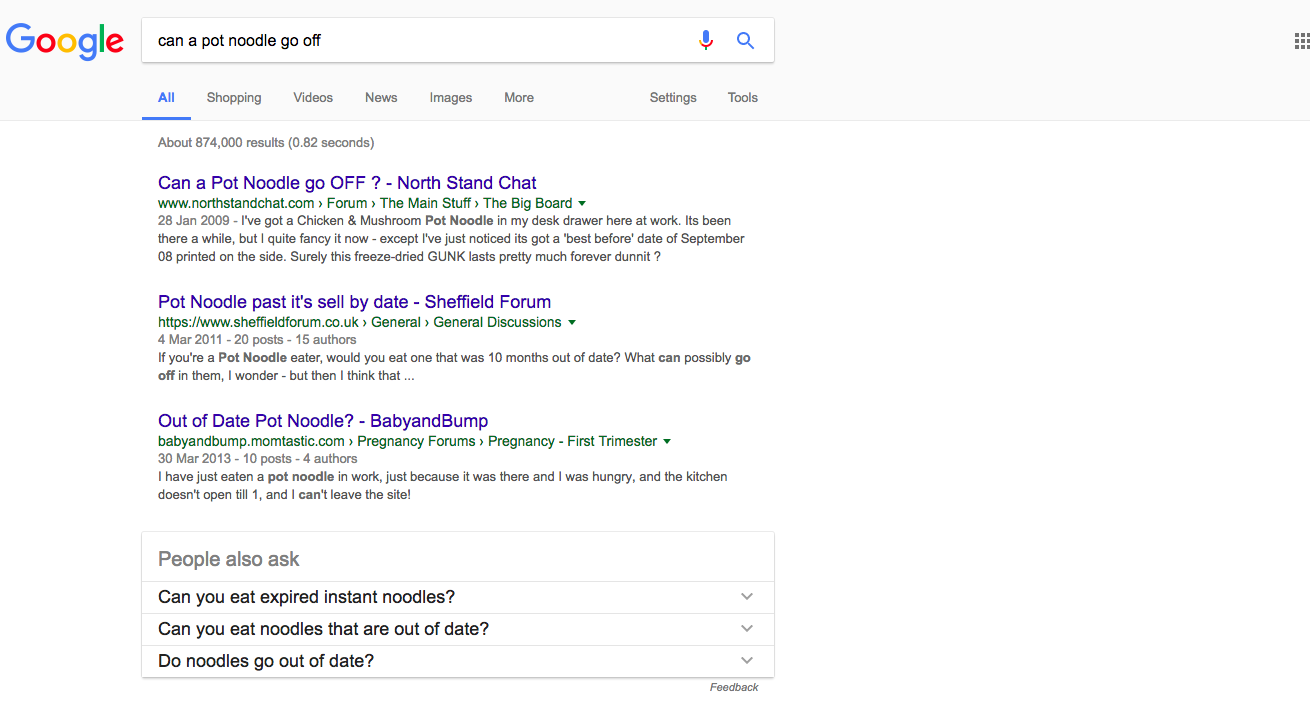The width and height of the screenshot is (1310, 708).
Task: Switch to the Shopping tab
Action: [234, 97]
